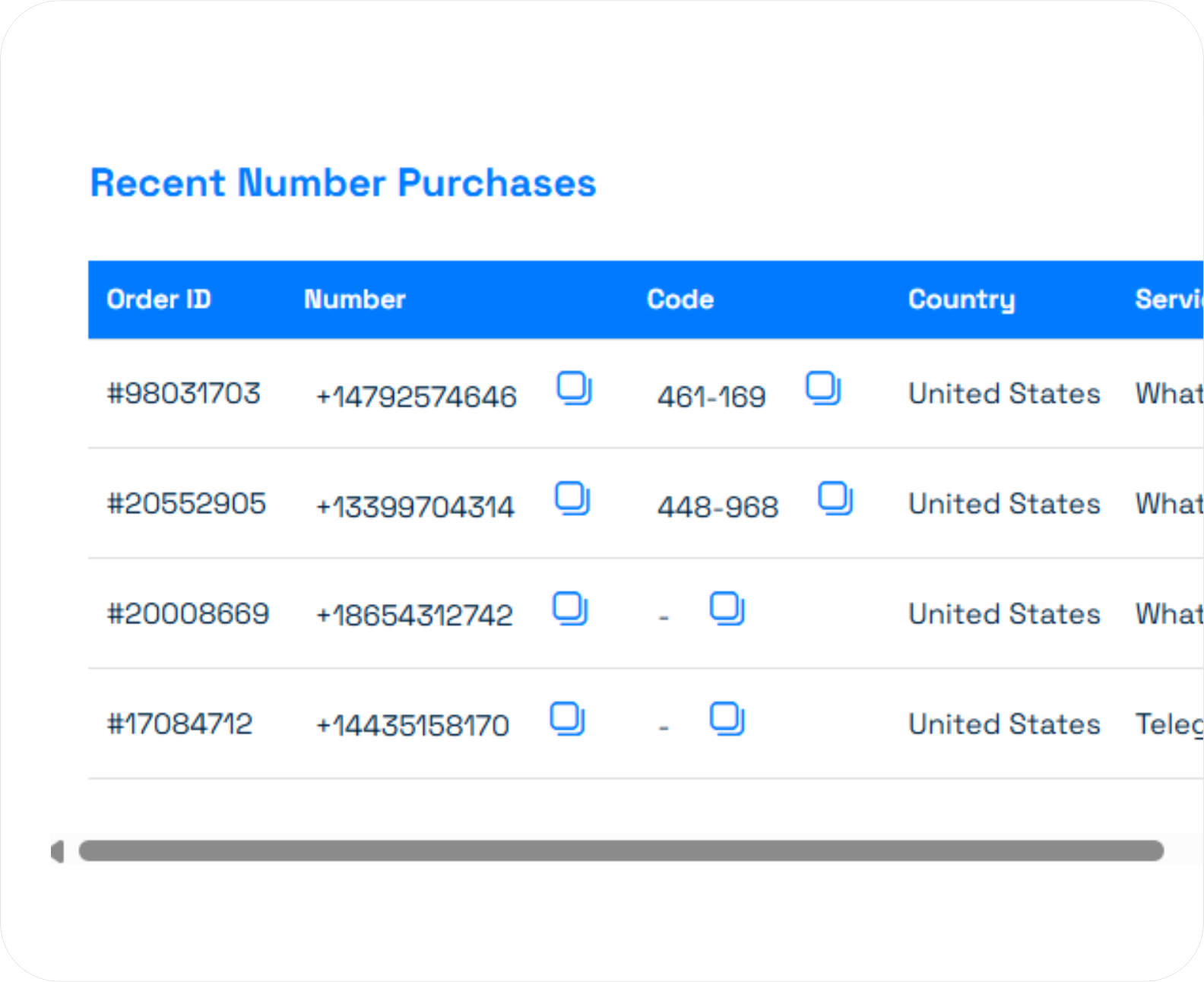Click the Order ID column header
1204x982 pixels.
pos(159,299)
